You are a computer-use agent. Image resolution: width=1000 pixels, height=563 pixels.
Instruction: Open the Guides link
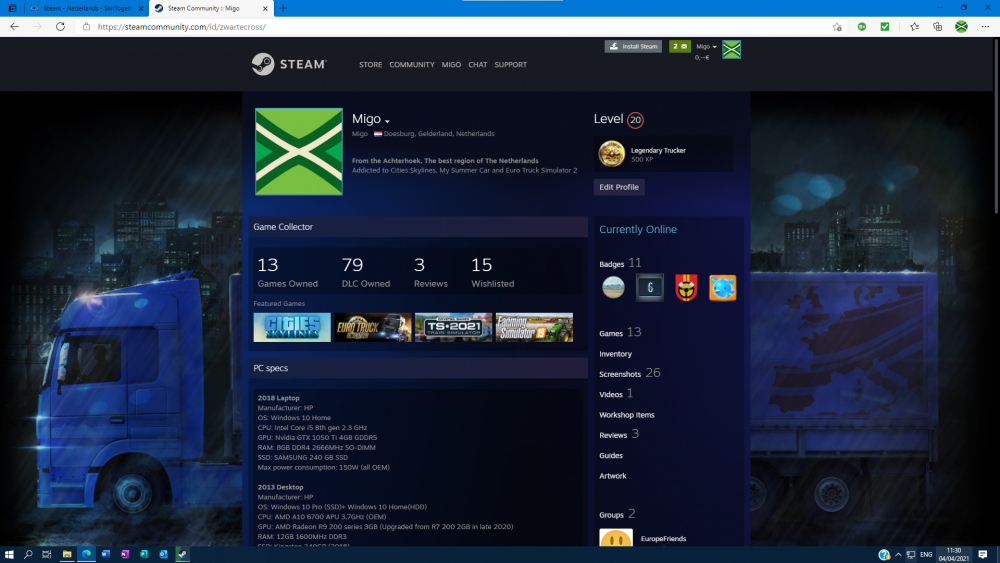click(610, 455)
